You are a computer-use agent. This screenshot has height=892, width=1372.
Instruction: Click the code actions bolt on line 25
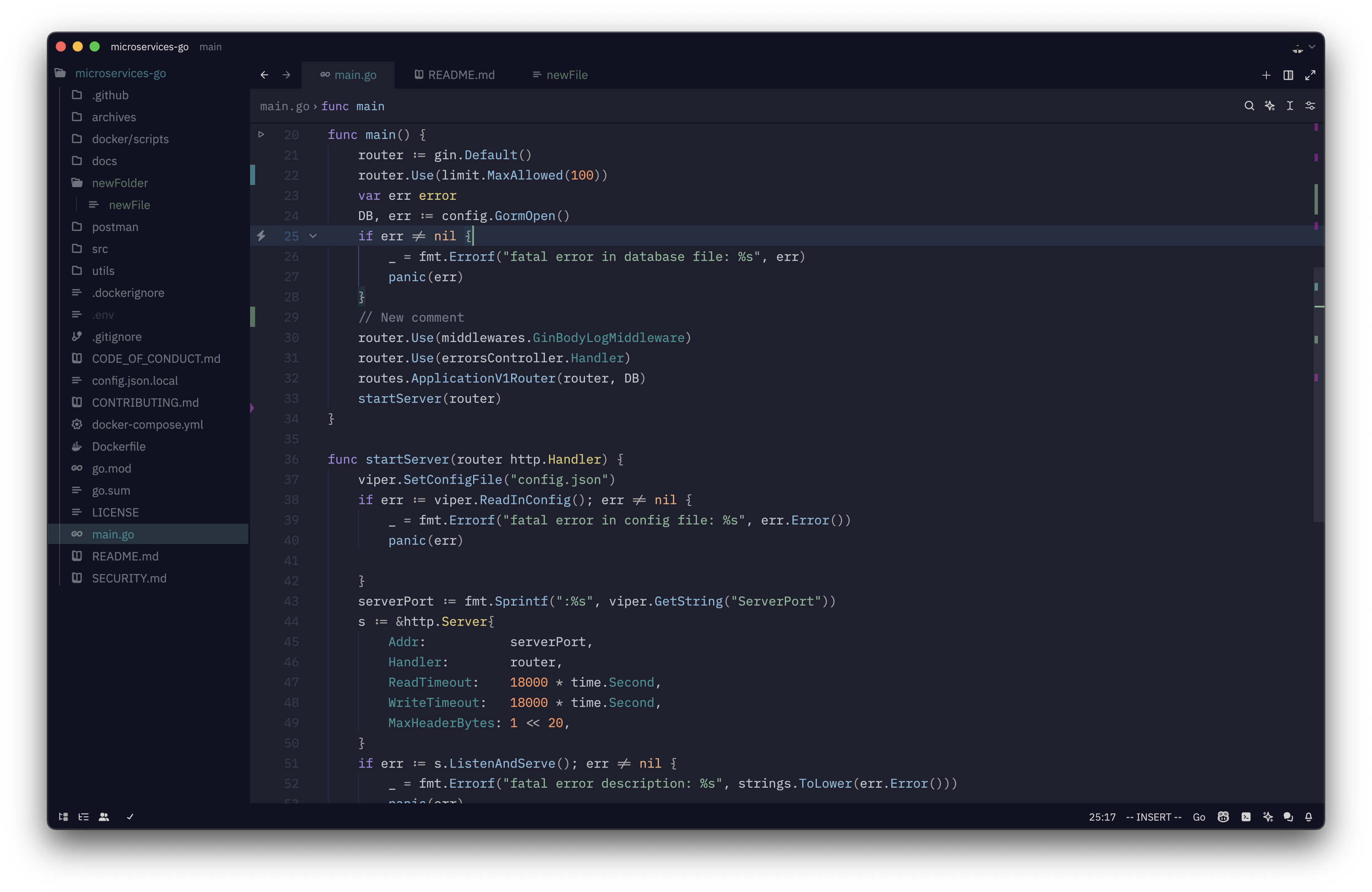click(x=261, y=236)
